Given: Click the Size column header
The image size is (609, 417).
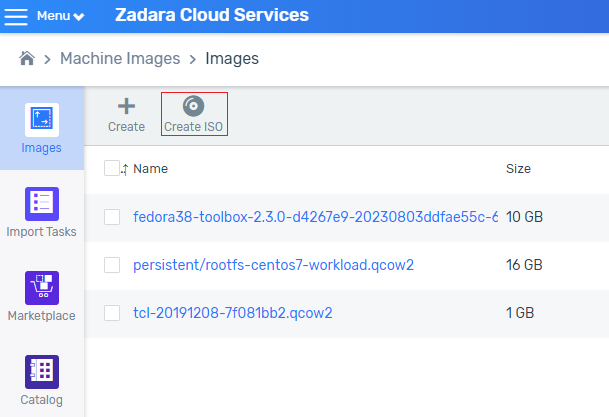Looking at the screenshot, I should click(x=518, y=169).
